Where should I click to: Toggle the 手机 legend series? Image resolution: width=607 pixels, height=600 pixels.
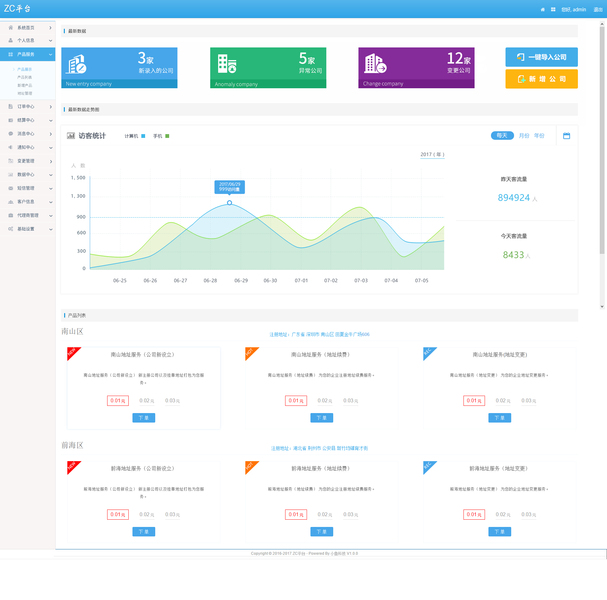coord(161,136)
